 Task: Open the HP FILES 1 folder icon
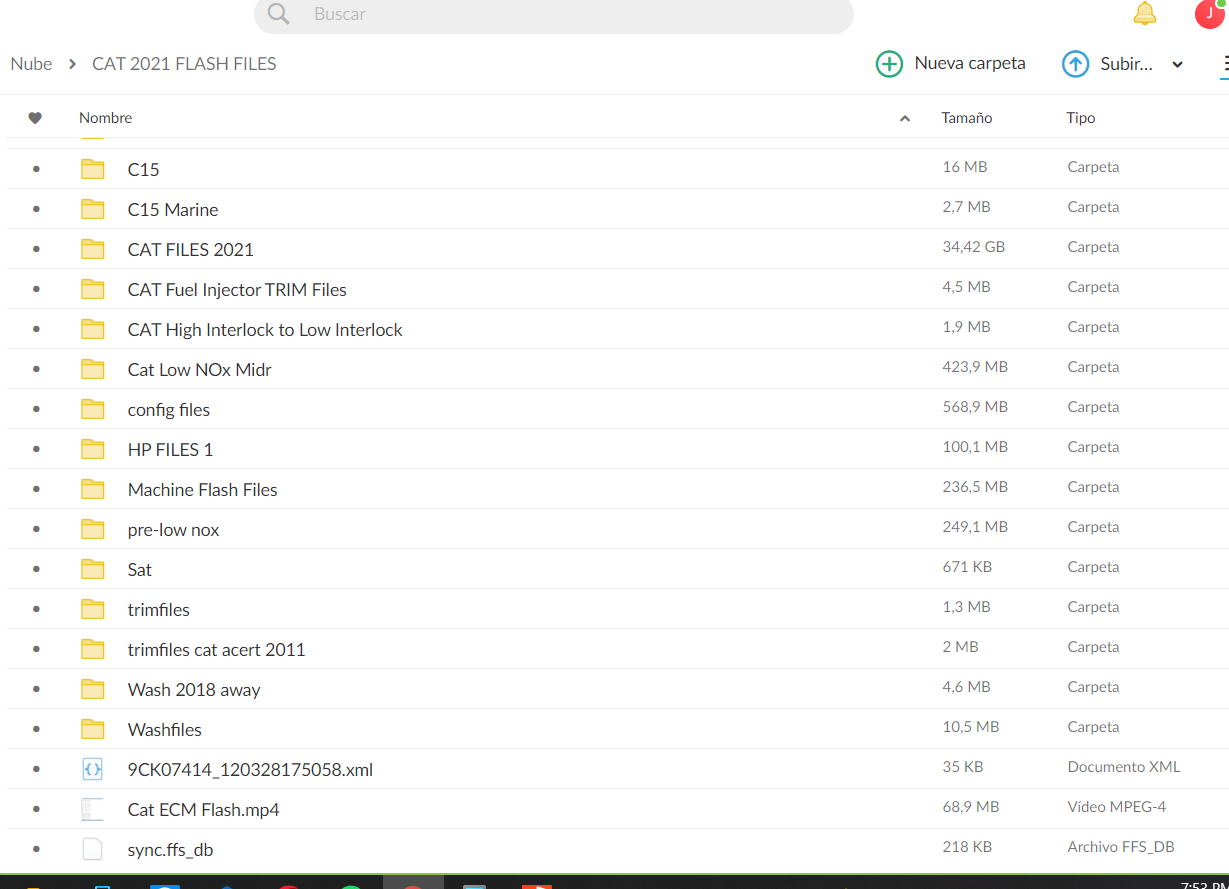[93, 449]
